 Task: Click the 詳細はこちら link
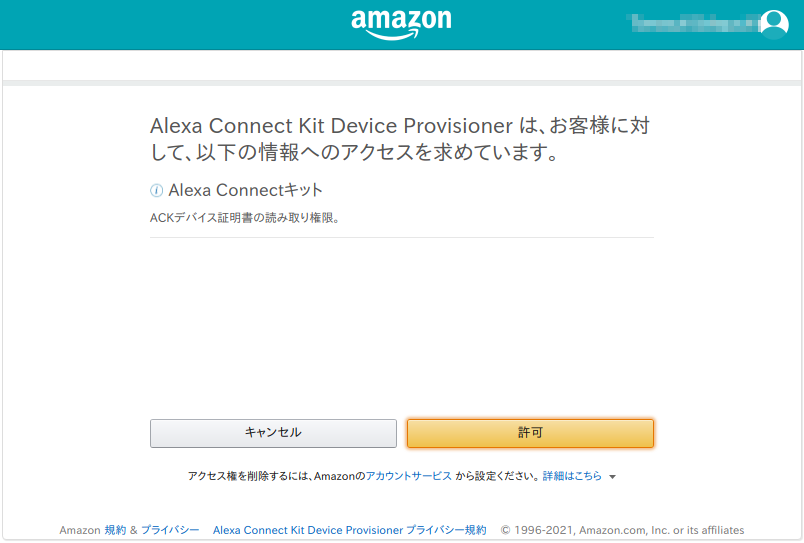pos(572,476)
